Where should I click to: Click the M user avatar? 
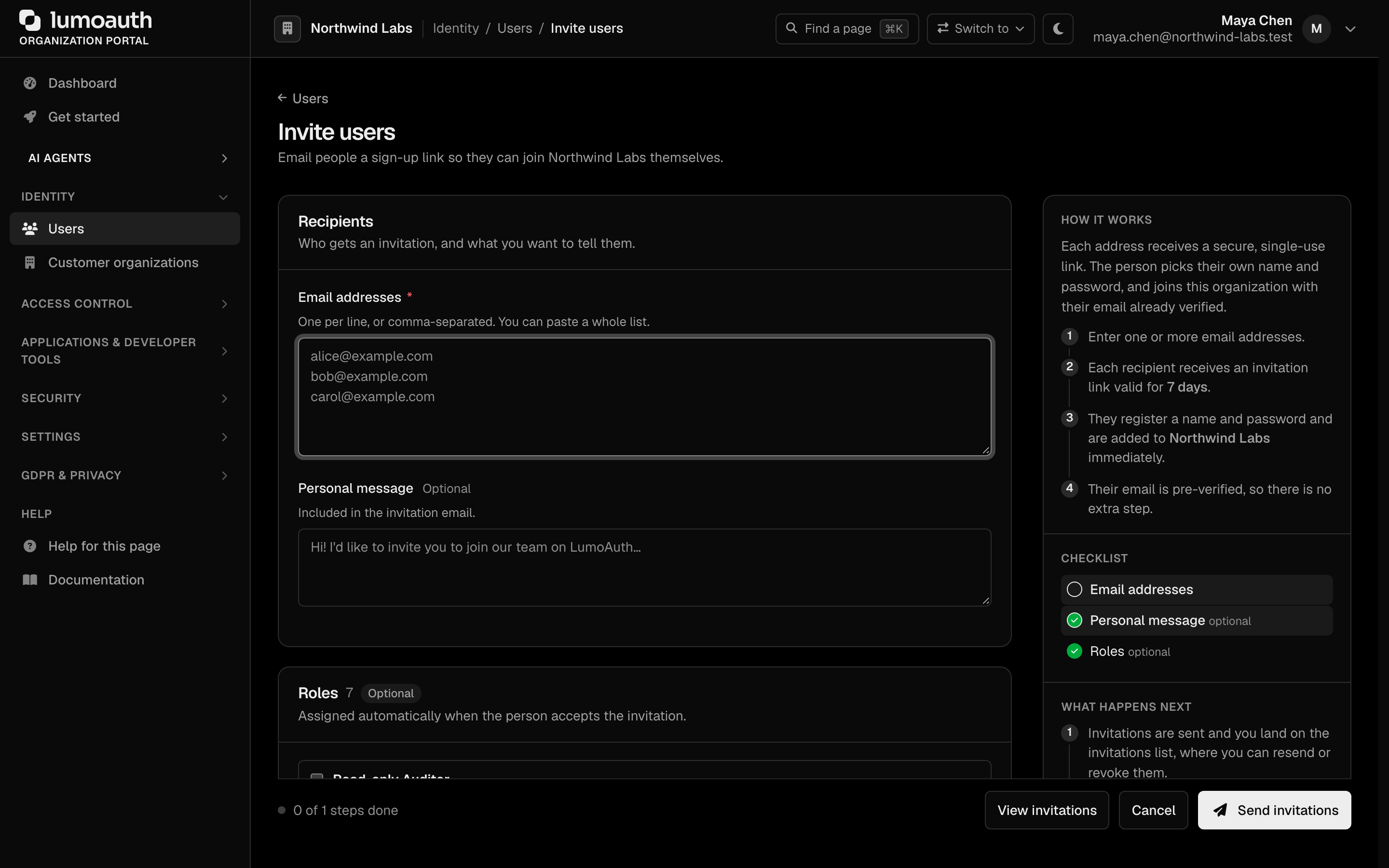pos(1316,29)
